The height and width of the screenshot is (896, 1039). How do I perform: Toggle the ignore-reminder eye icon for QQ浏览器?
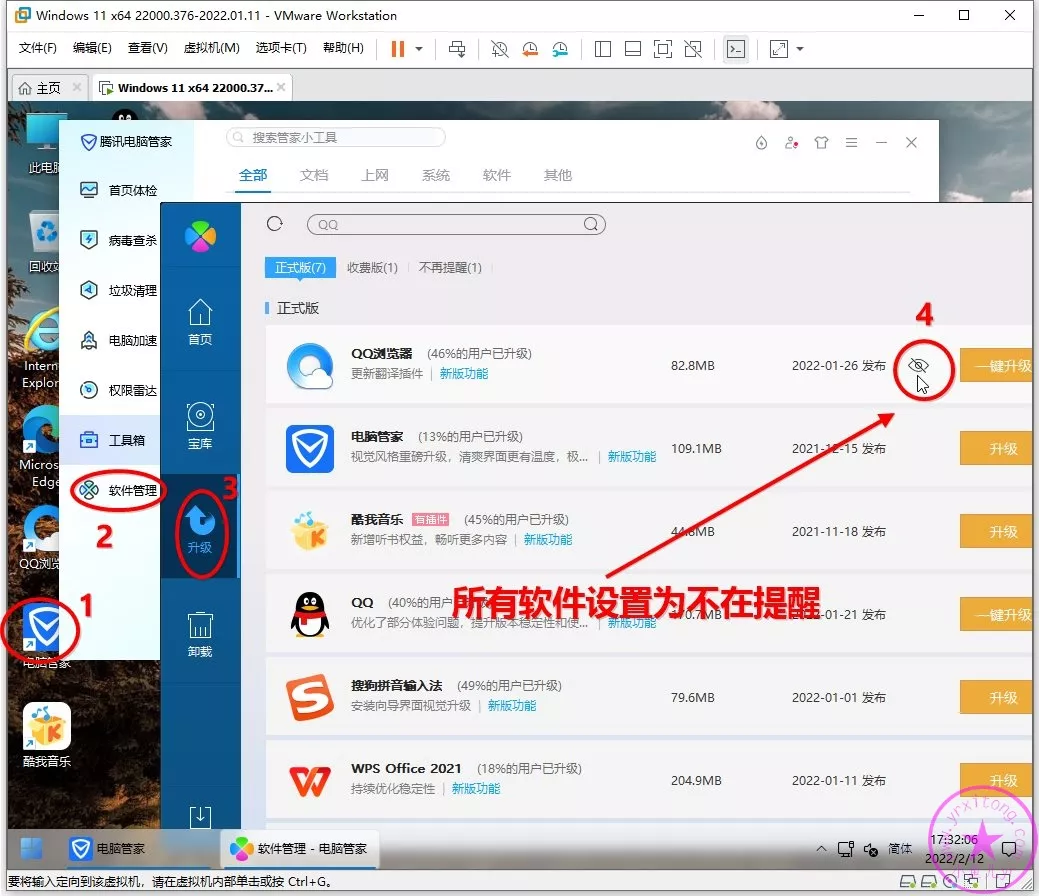pos(918,366)
